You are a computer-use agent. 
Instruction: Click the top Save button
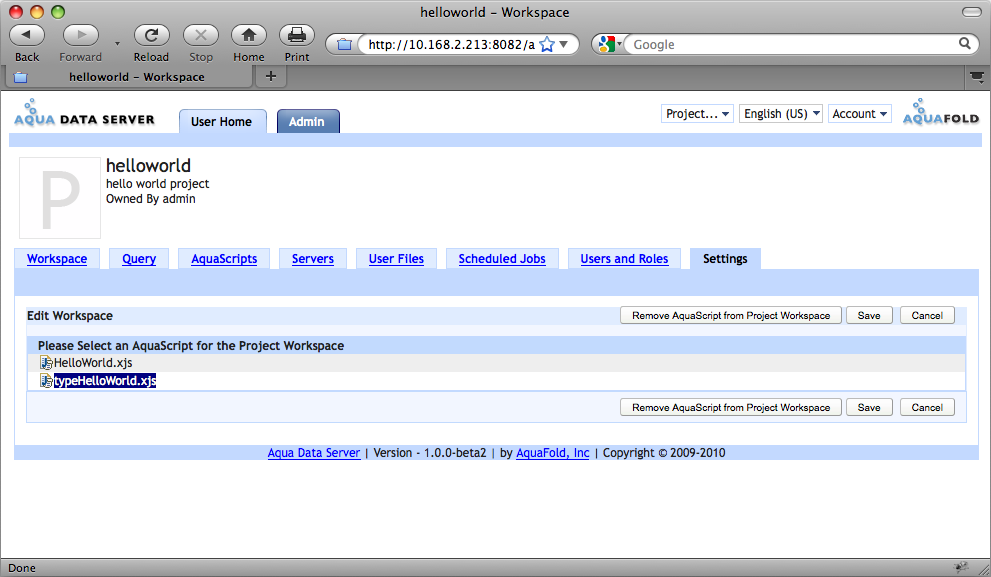(869, 315)
